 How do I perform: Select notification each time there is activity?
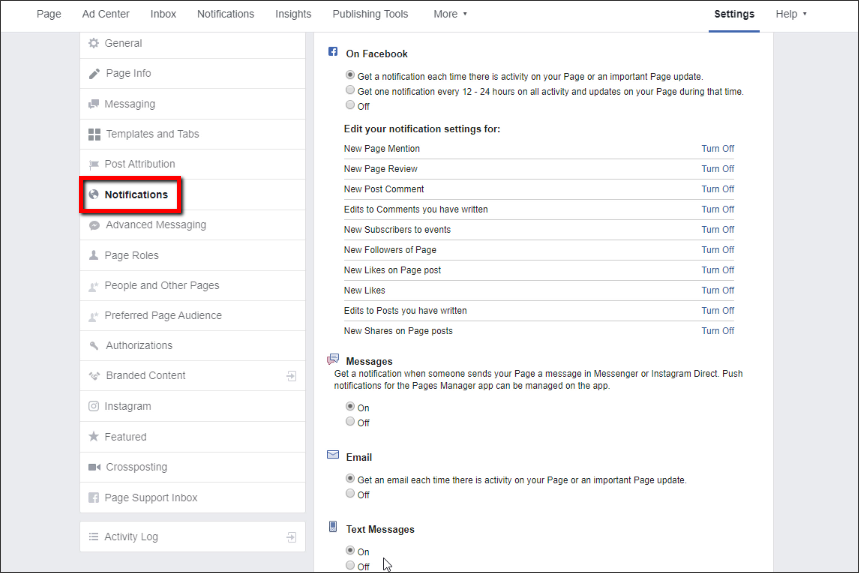[x=350, y=75]
